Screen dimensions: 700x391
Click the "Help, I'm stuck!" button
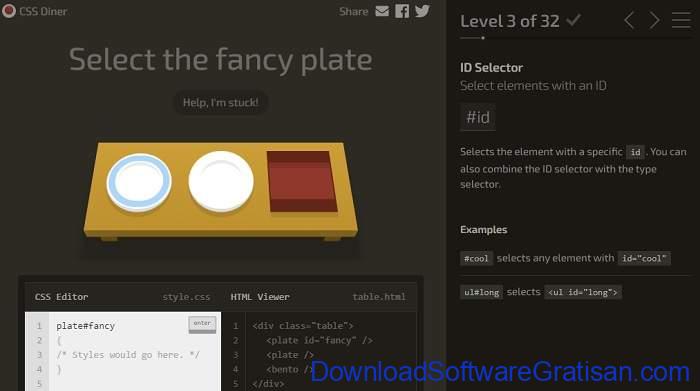221,103
